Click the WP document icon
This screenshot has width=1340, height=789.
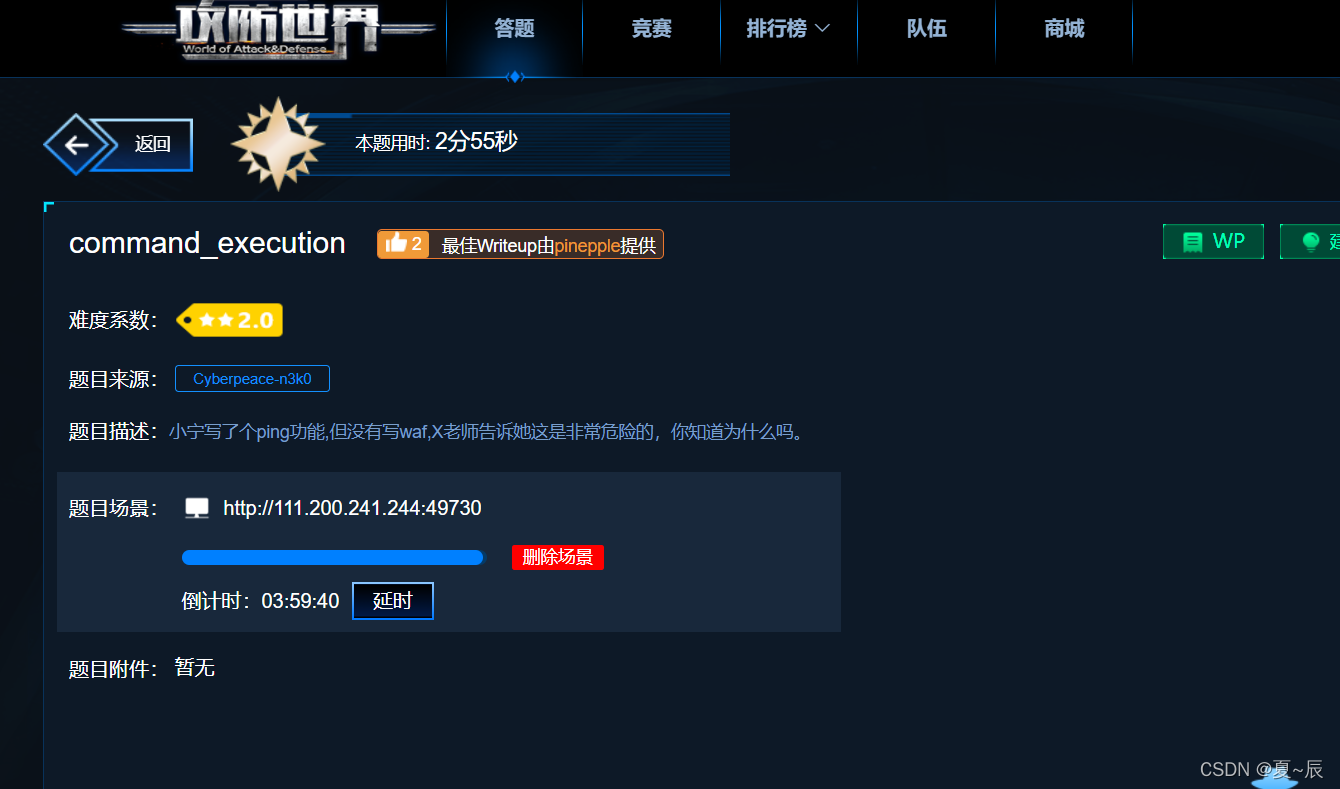[1192, 242]
